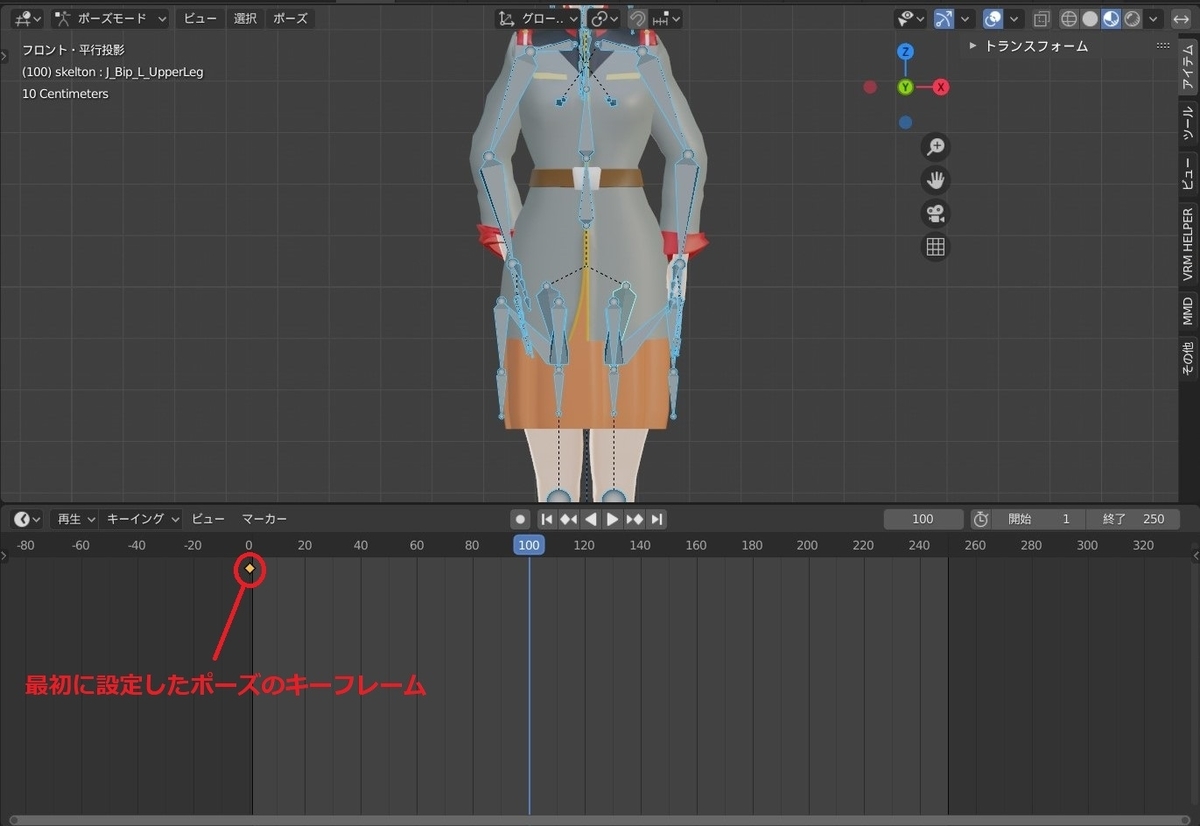
Task: Open the timeline editor type dropdown
Action: 27,519
